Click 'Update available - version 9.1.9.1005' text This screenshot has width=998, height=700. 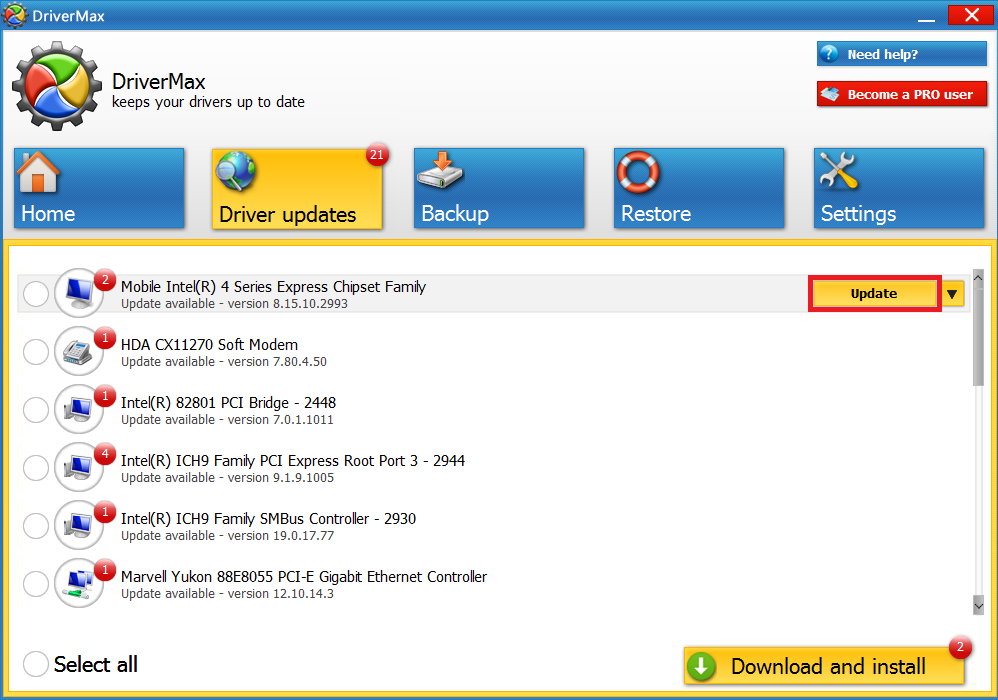(228, 478)
